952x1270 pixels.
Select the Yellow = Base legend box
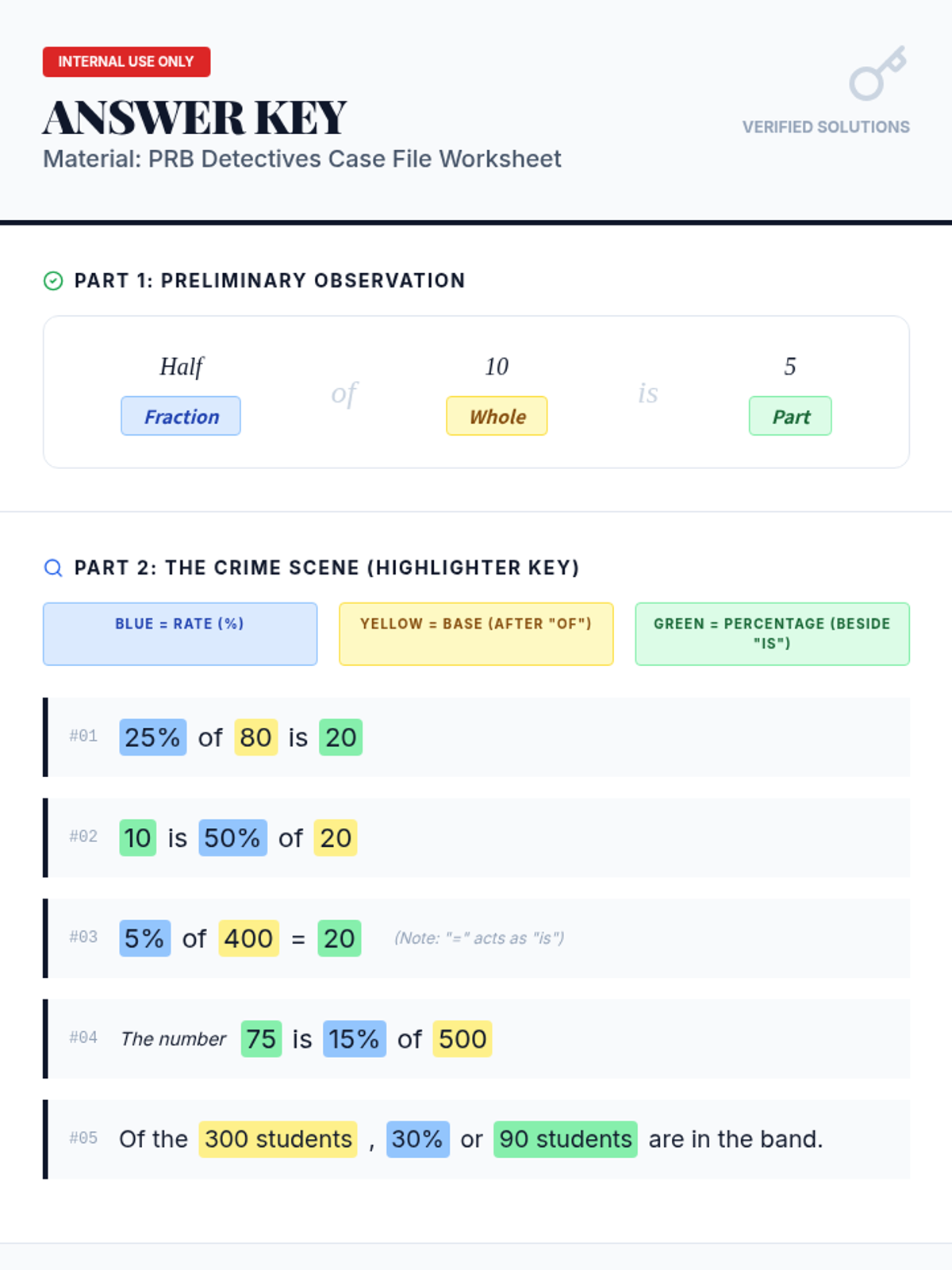pos(476,633)
